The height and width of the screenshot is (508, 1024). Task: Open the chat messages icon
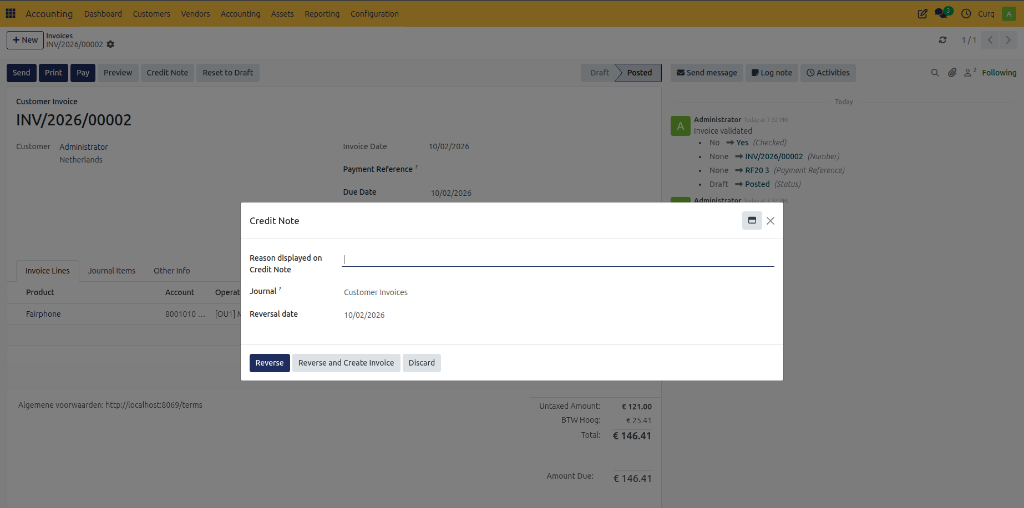pyautogui.click(x=943, y=13)
